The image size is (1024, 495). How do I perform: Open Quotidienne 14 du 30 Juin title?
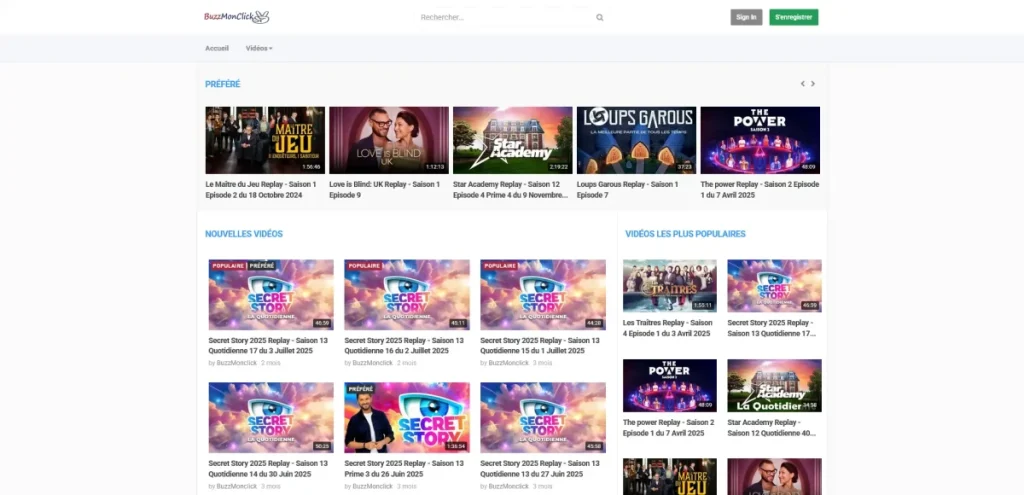coord(268,468)
